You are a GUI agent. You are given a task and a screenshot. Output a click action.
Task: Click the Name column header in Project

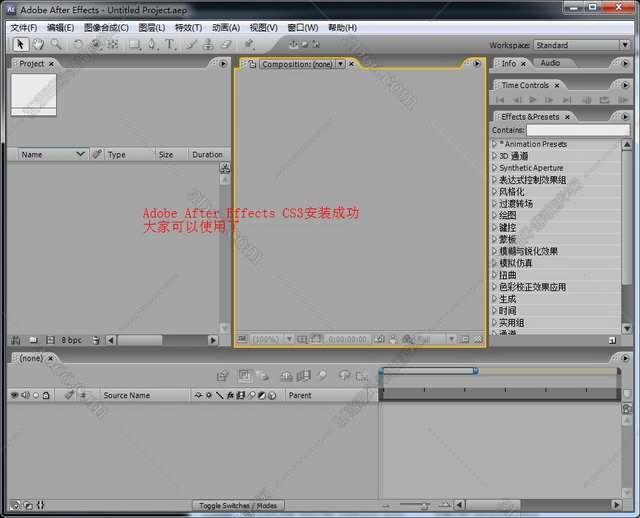53,154
